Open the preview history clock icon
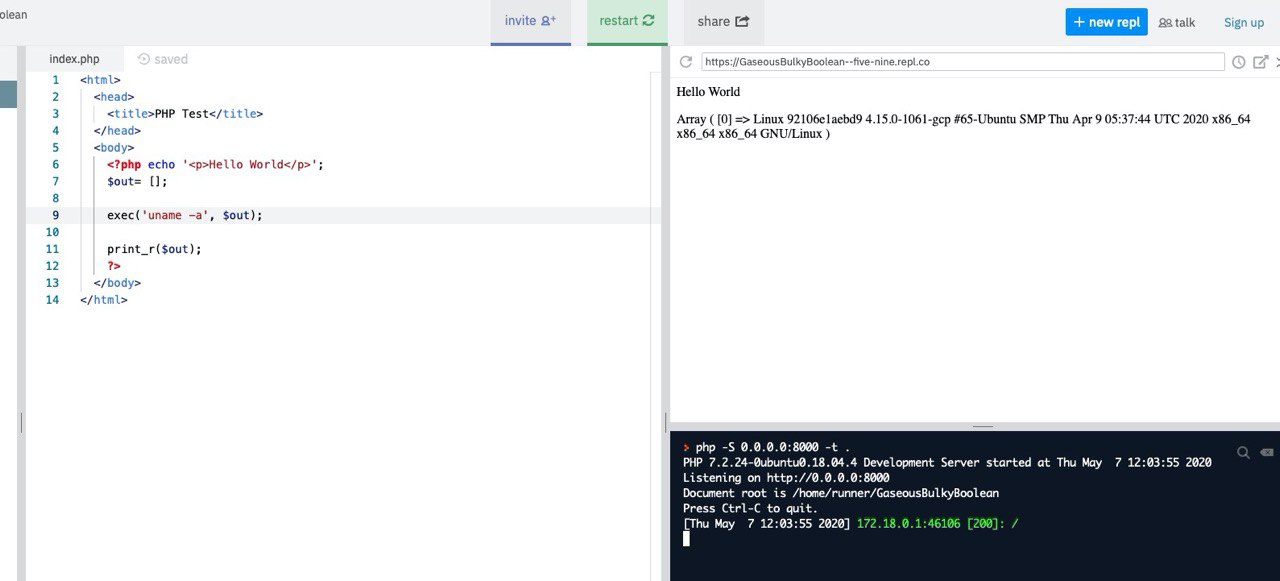The image size is (1280, 581). pyautogui.click(x=1238, y=62)
